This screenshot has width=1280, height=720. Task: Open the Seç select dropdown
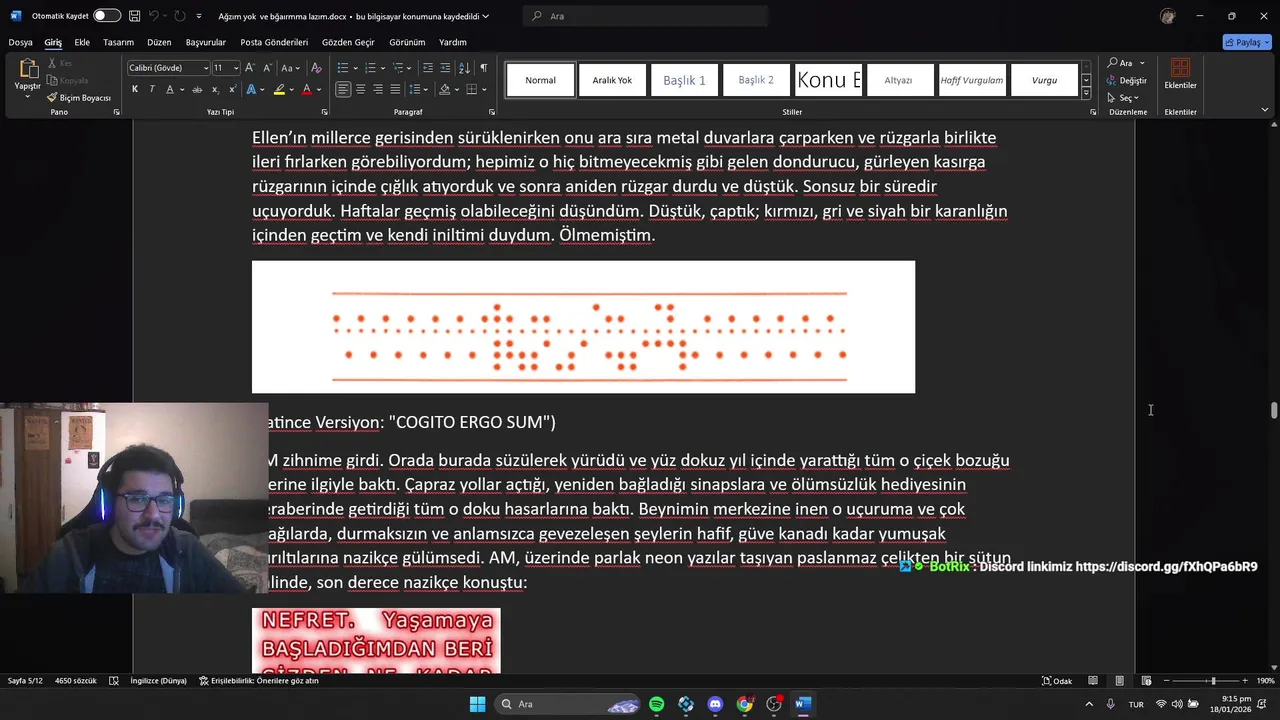point(1124,98)
